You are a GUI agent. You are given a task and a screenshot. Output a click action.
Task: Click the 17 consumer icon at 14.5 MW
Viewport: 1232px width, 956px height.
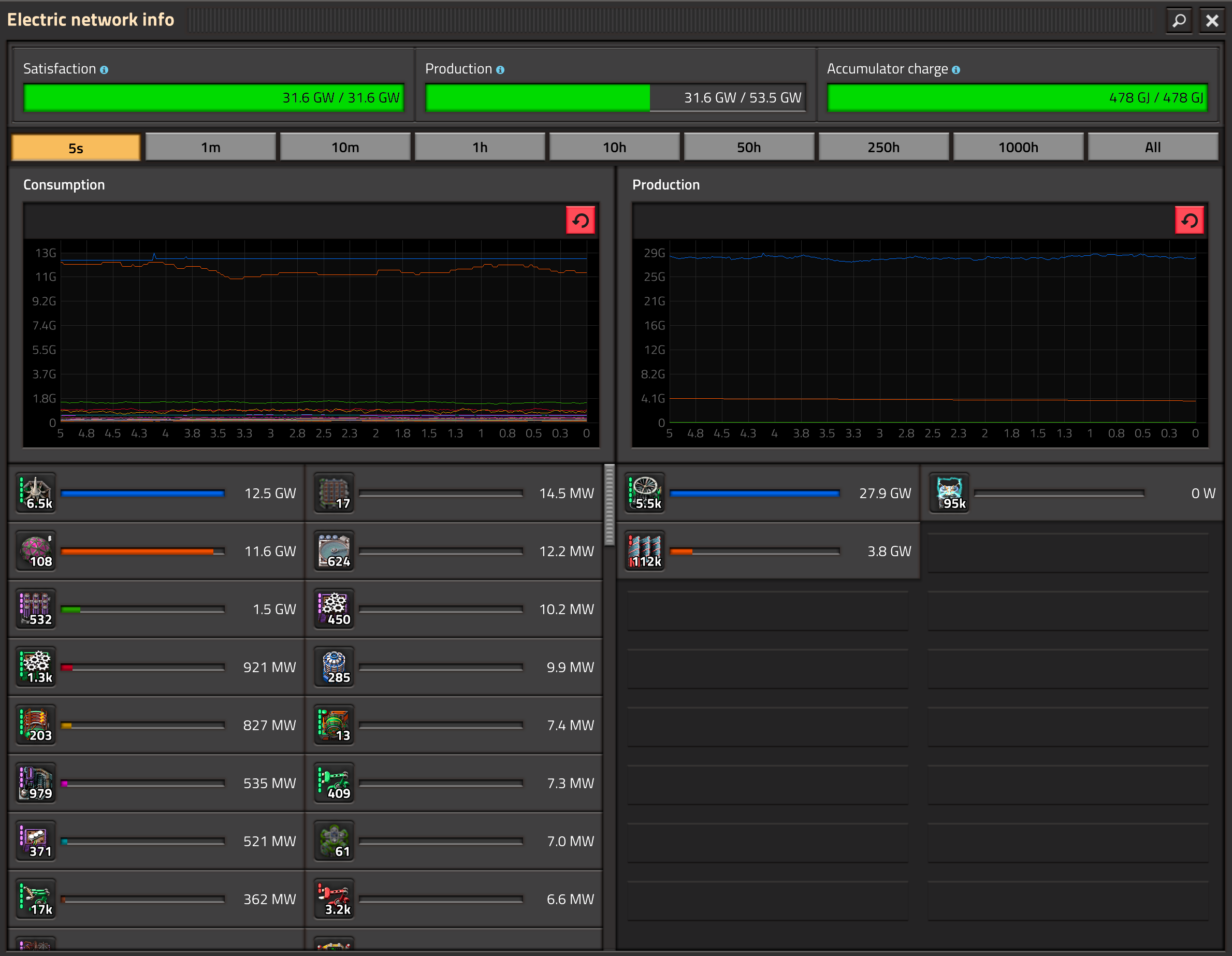335,493
